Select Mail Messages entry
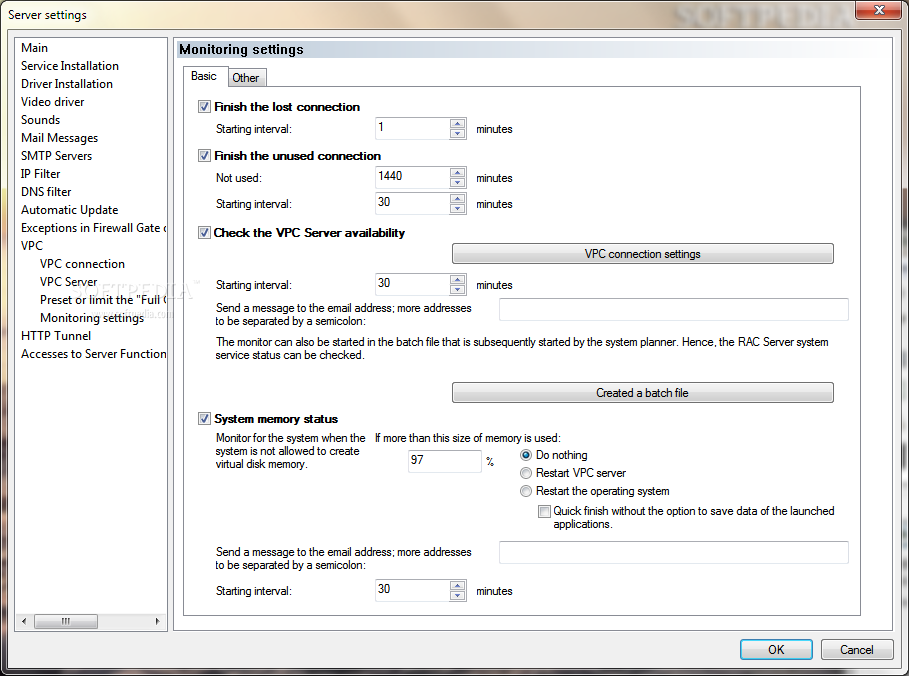909x676 pixels. click(x=59, y=138)
